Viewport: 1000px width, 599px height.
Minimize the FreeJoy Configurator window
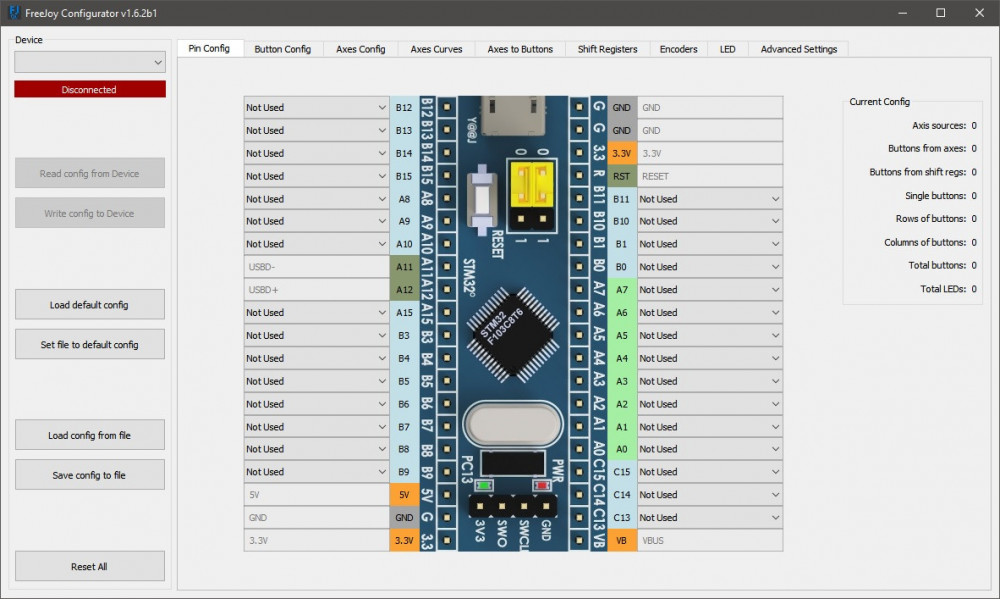[902, 13]
